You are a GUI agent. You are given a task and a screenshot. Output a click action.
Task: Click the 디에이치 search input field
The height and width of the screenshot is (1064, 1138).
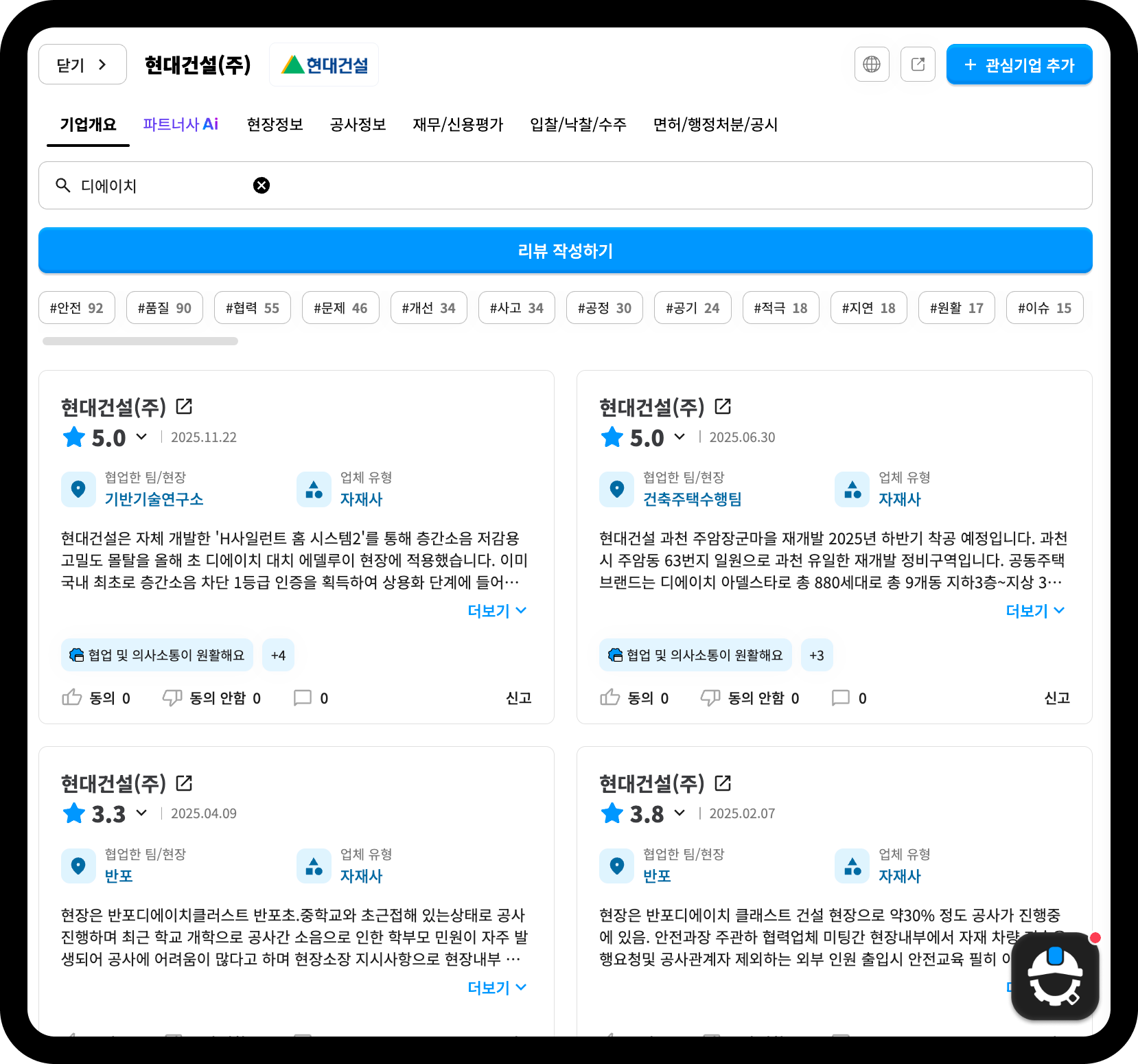[x=566, y=185]
